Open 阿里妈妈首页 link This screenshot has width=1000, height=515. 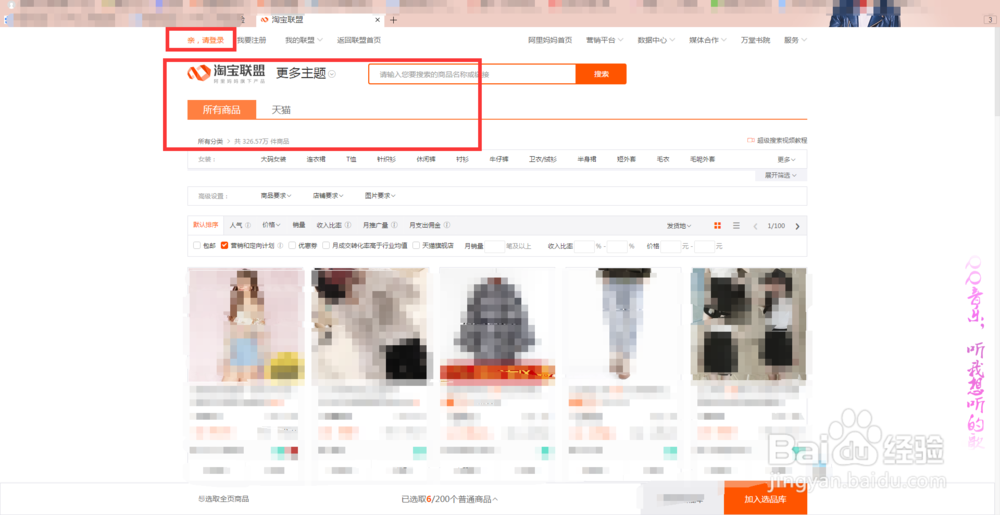point(550,40)
